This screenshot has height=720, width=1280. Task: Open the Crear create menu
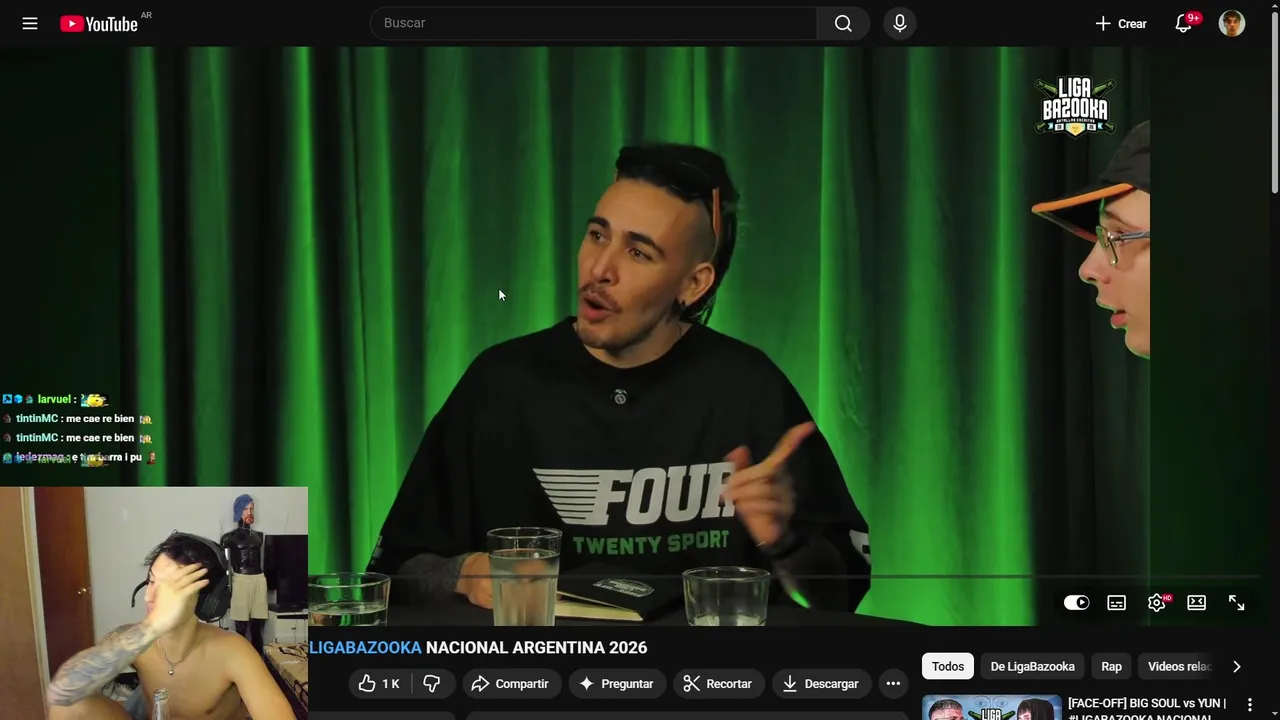point(1121,23)
